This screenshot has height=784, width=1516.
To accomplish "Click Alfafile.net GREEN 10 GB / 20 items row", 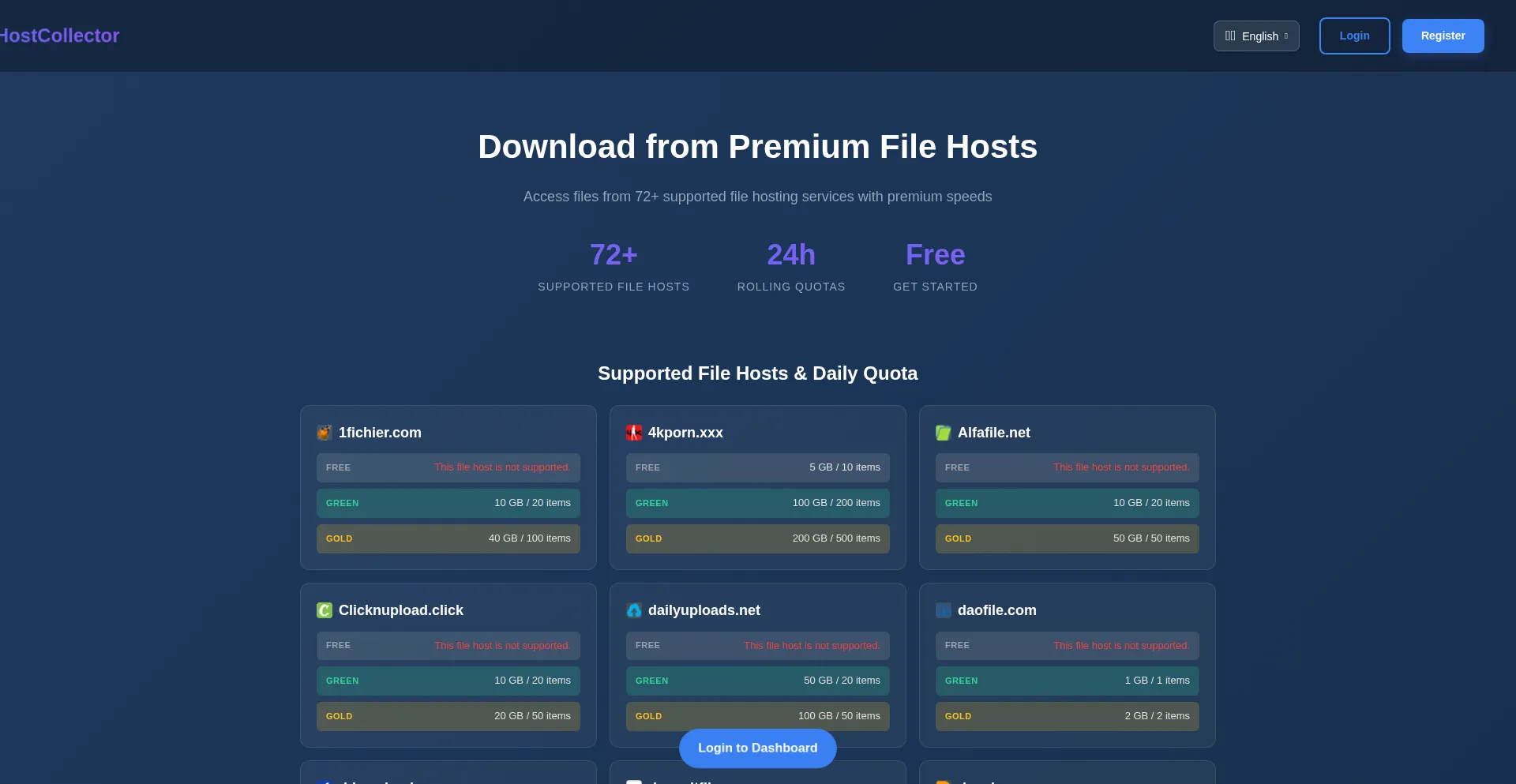I will (1067, 503).
